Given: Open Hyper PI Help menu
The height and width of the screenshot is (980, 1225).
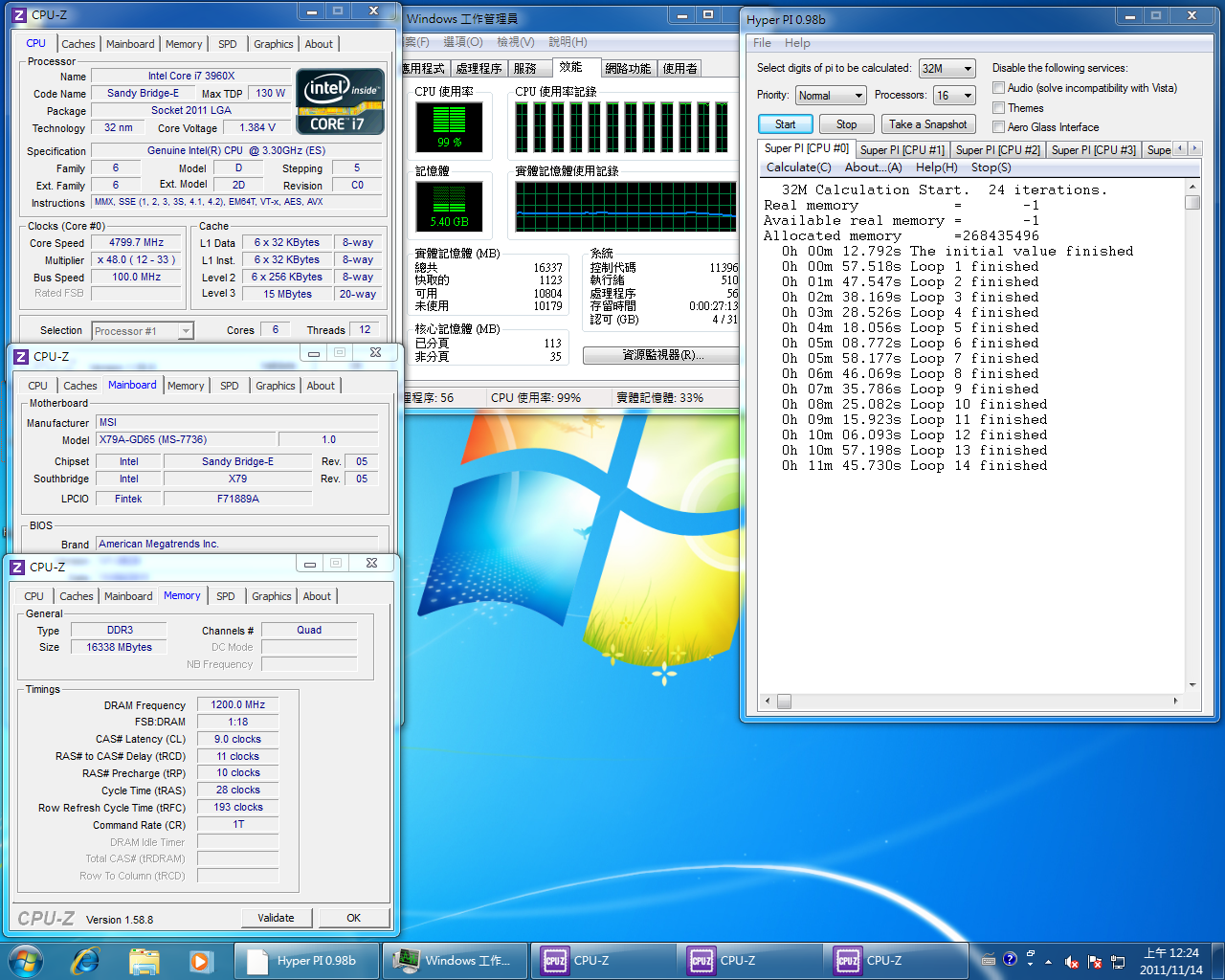Looking at the screenshot, I should 797,43.
